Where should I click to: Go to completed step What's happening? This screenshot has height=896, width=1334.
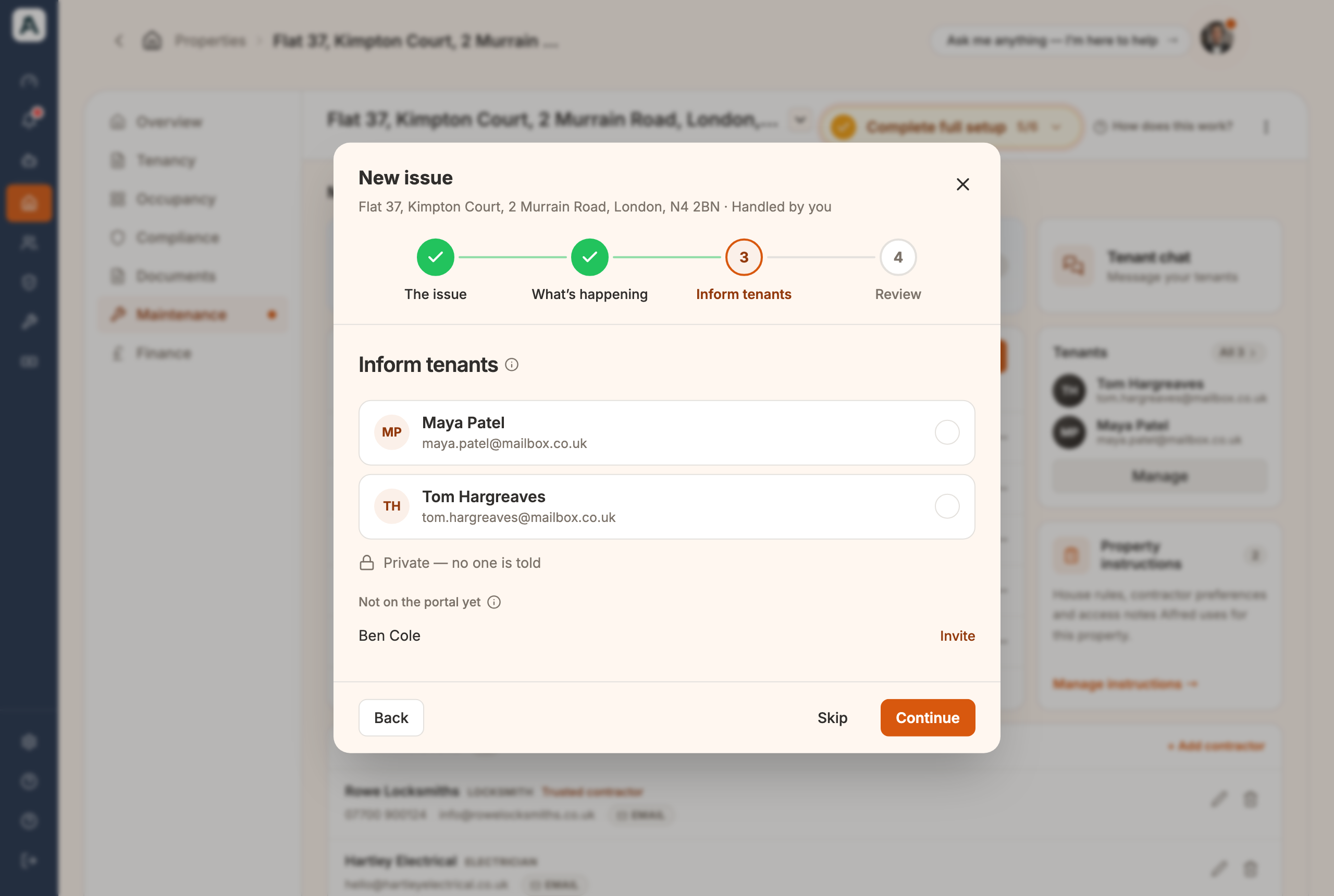[589, 257]
